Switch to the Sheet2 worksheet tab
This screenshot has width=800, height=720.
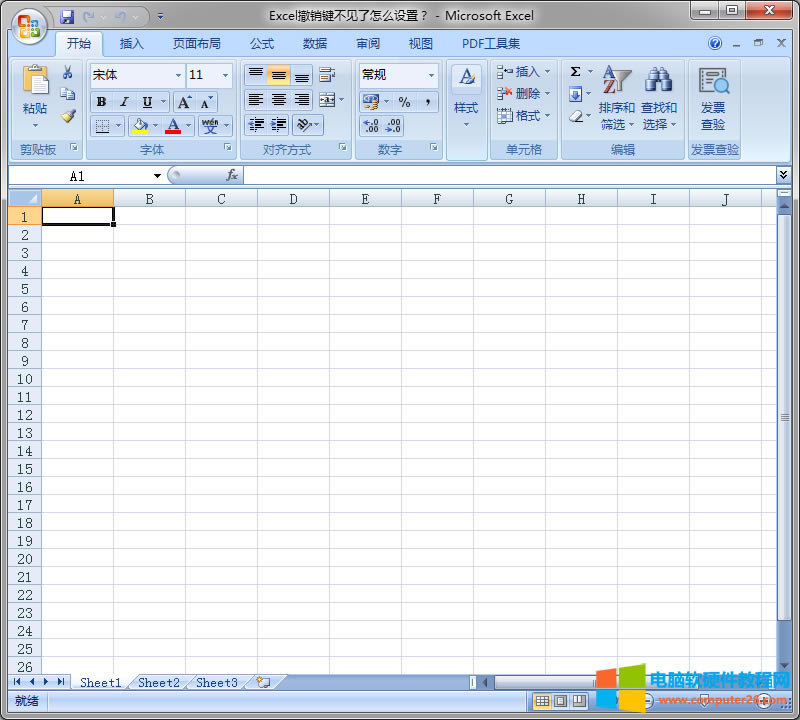(x=157, y=682)
